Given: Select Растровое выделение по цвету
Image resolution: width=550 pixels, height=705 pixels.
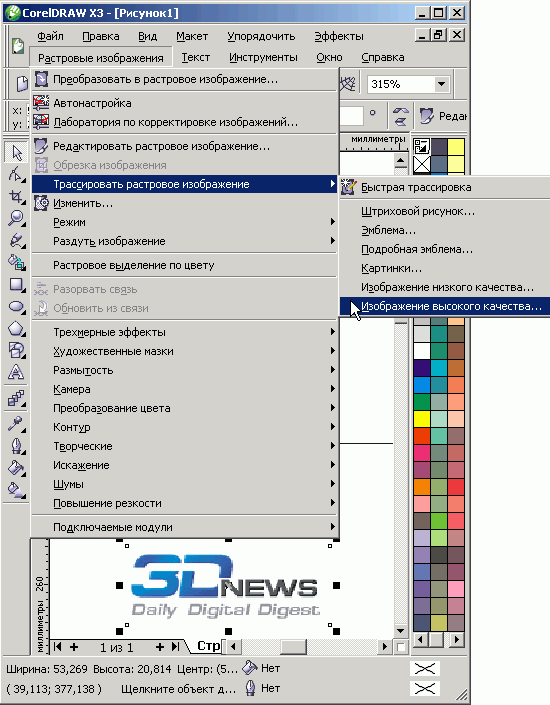Looking at the screenshot, I should pos(184,265).
